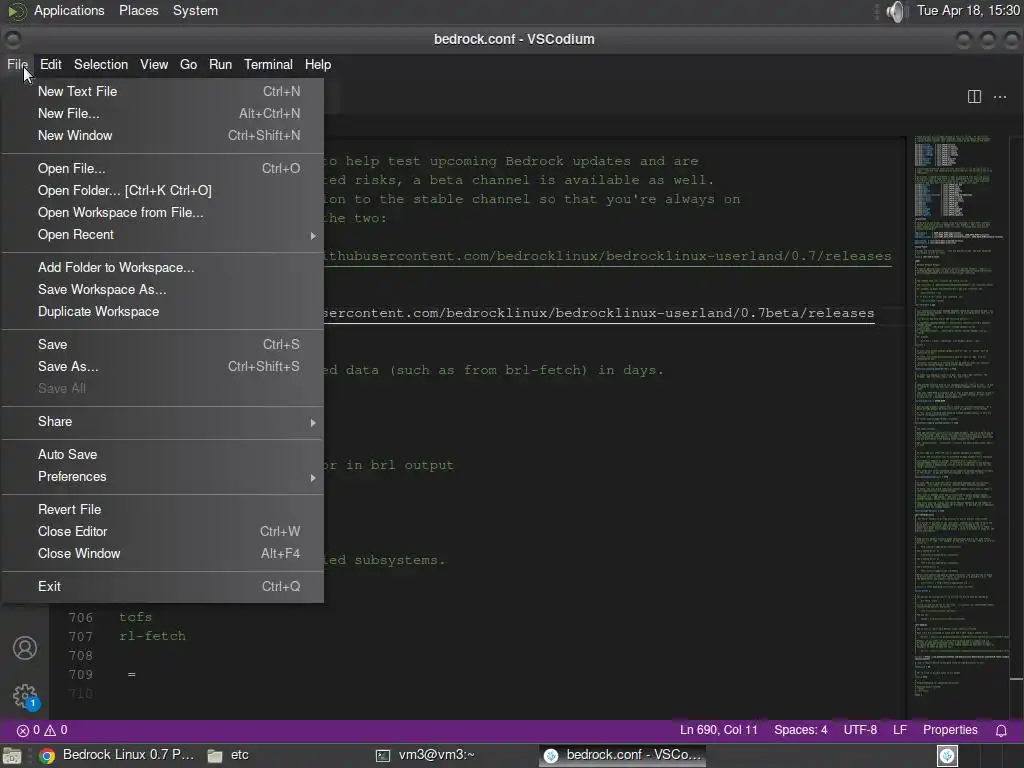This screenshot has width=1024, height=768.
Task: Choose Open File...
Action: point(163,168)
